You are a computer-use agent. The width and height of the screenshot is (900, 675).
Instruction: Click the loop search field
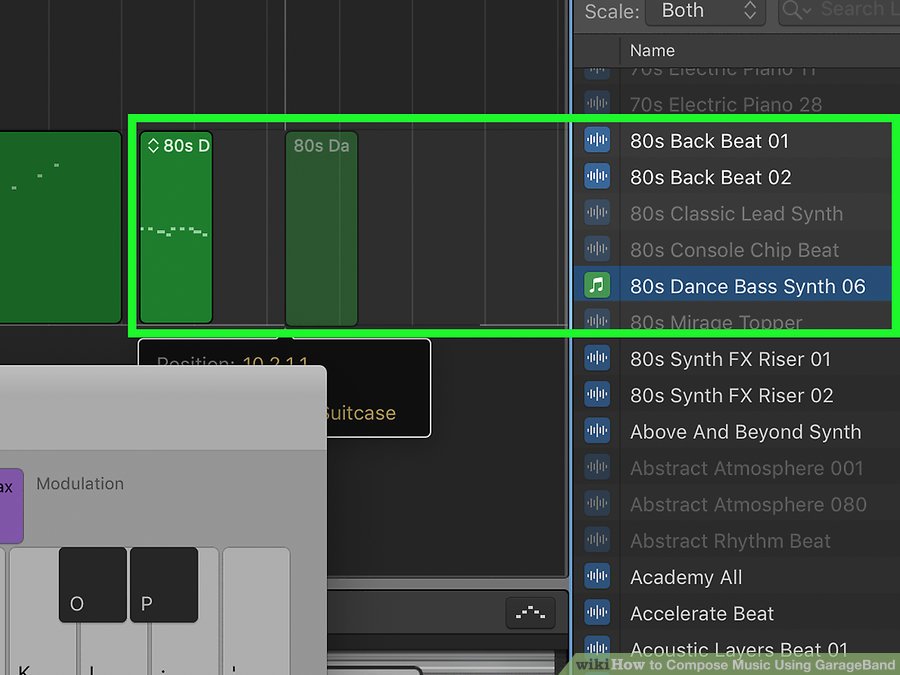[x=839, y=11]
